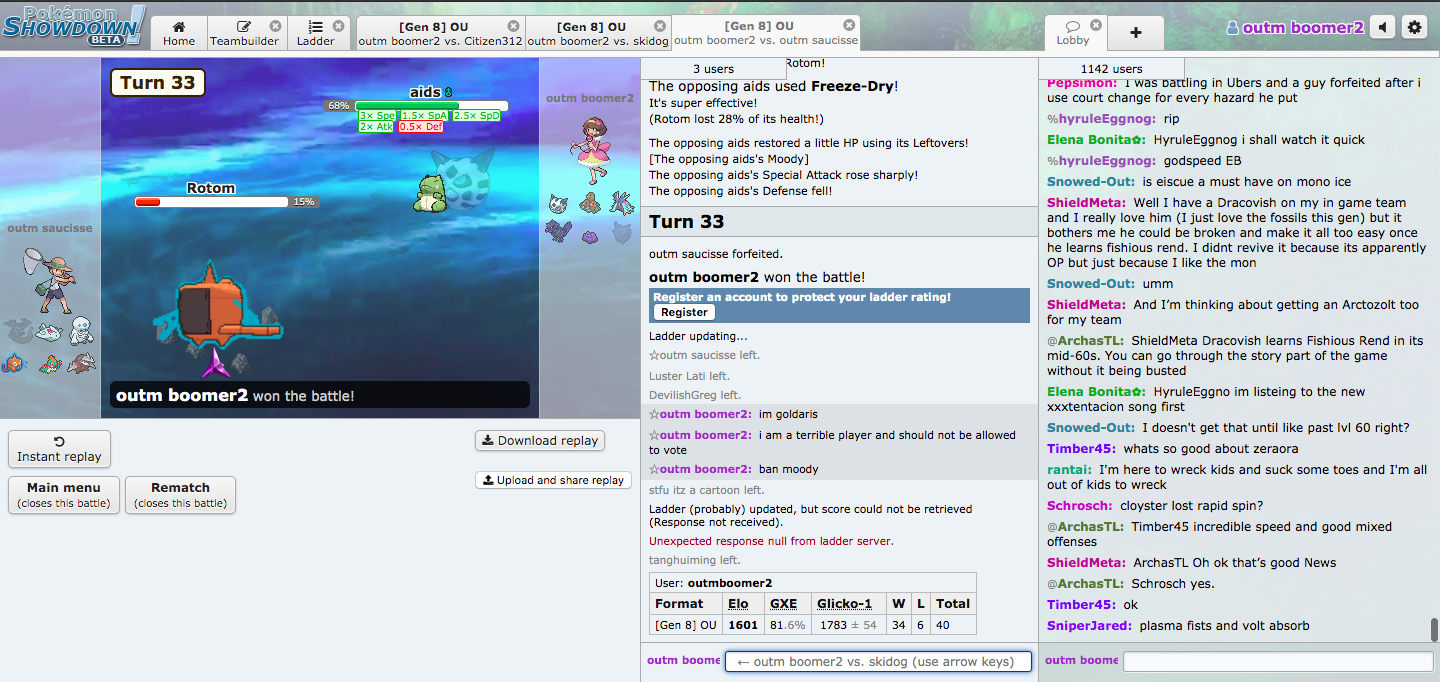This screenshot has width=1440, height=682.
Task: Click the opposing Glalie sprite
Action: (x=466, y=180)
